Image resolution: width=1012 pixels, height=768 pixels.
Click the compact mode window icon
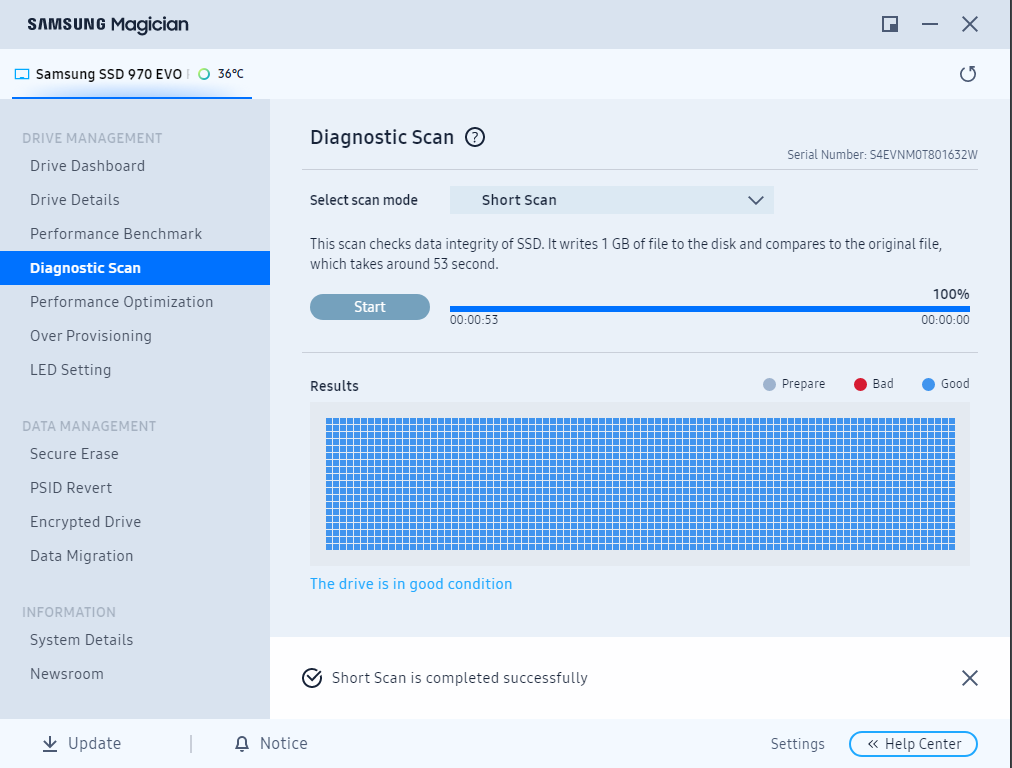(x=890, y=25)
